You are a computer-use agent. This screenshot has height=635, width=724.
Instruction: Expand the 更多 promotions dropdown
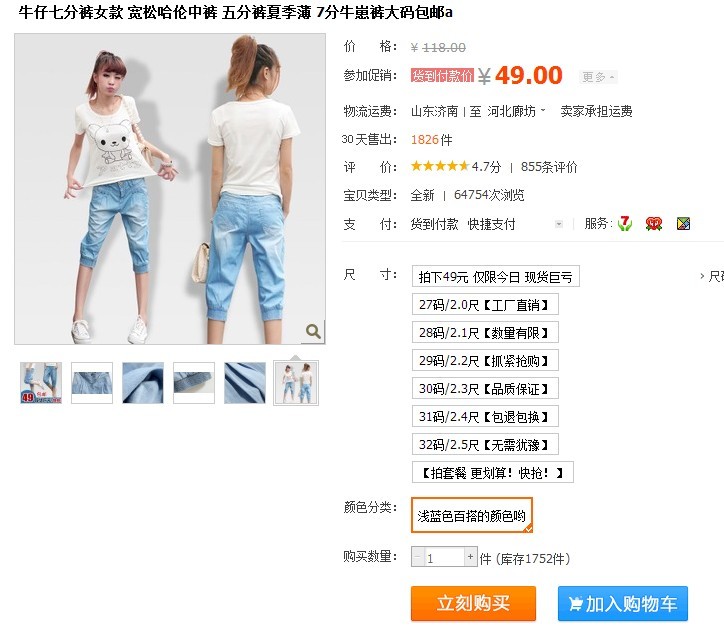[x=598, y=77]
